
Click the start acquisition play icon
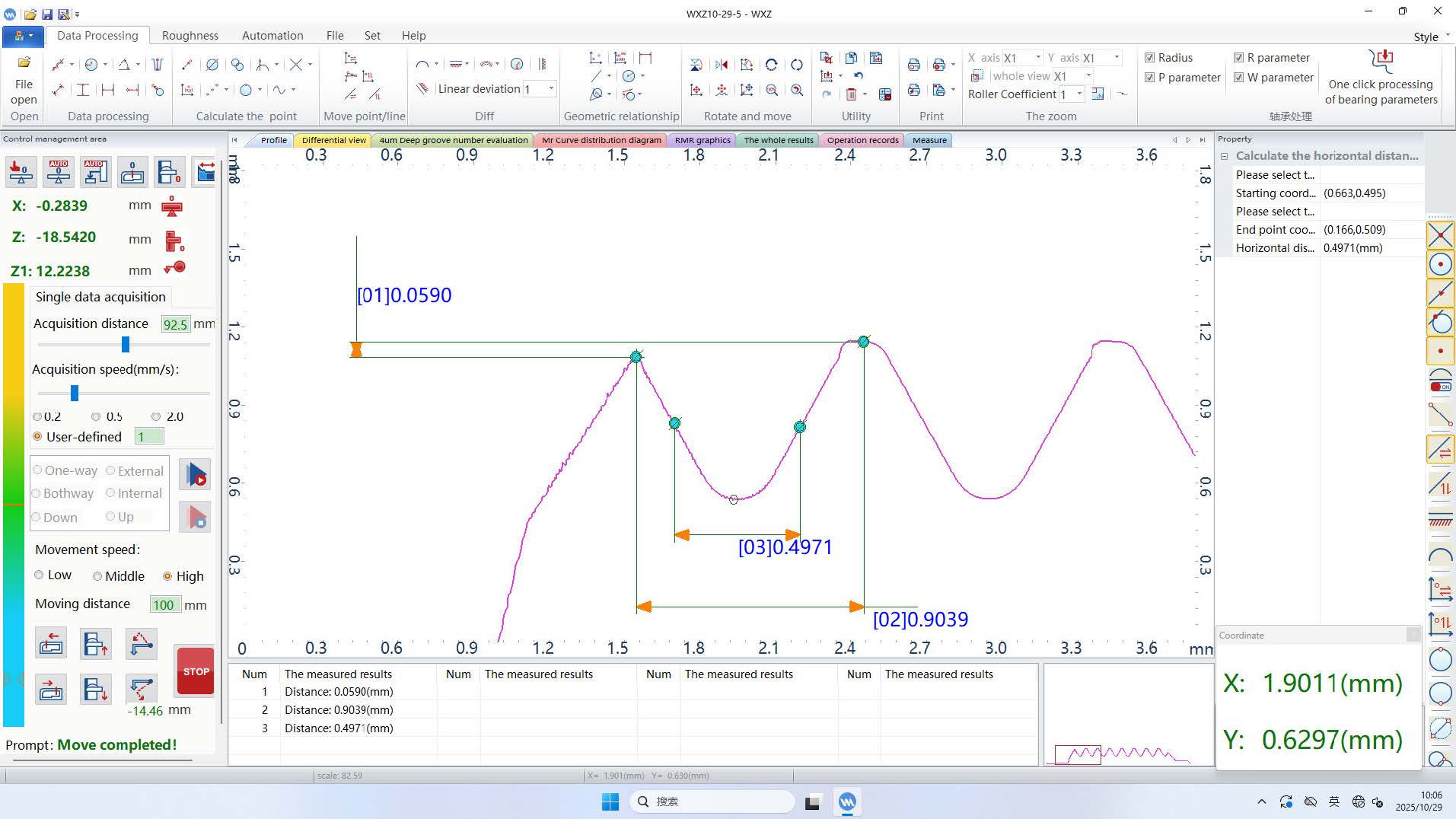pyautogui.click(x=195, y=474)
